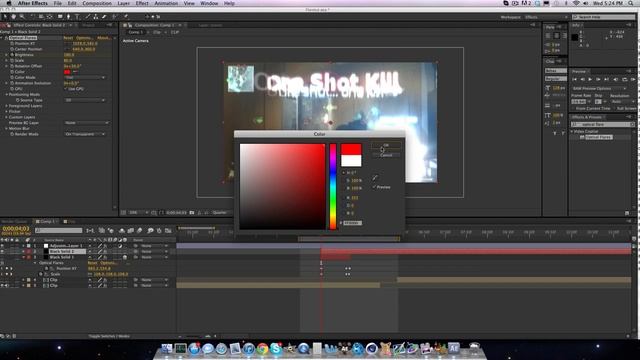Open Preview BG Layer dropdown

click(x=87, y=123)
